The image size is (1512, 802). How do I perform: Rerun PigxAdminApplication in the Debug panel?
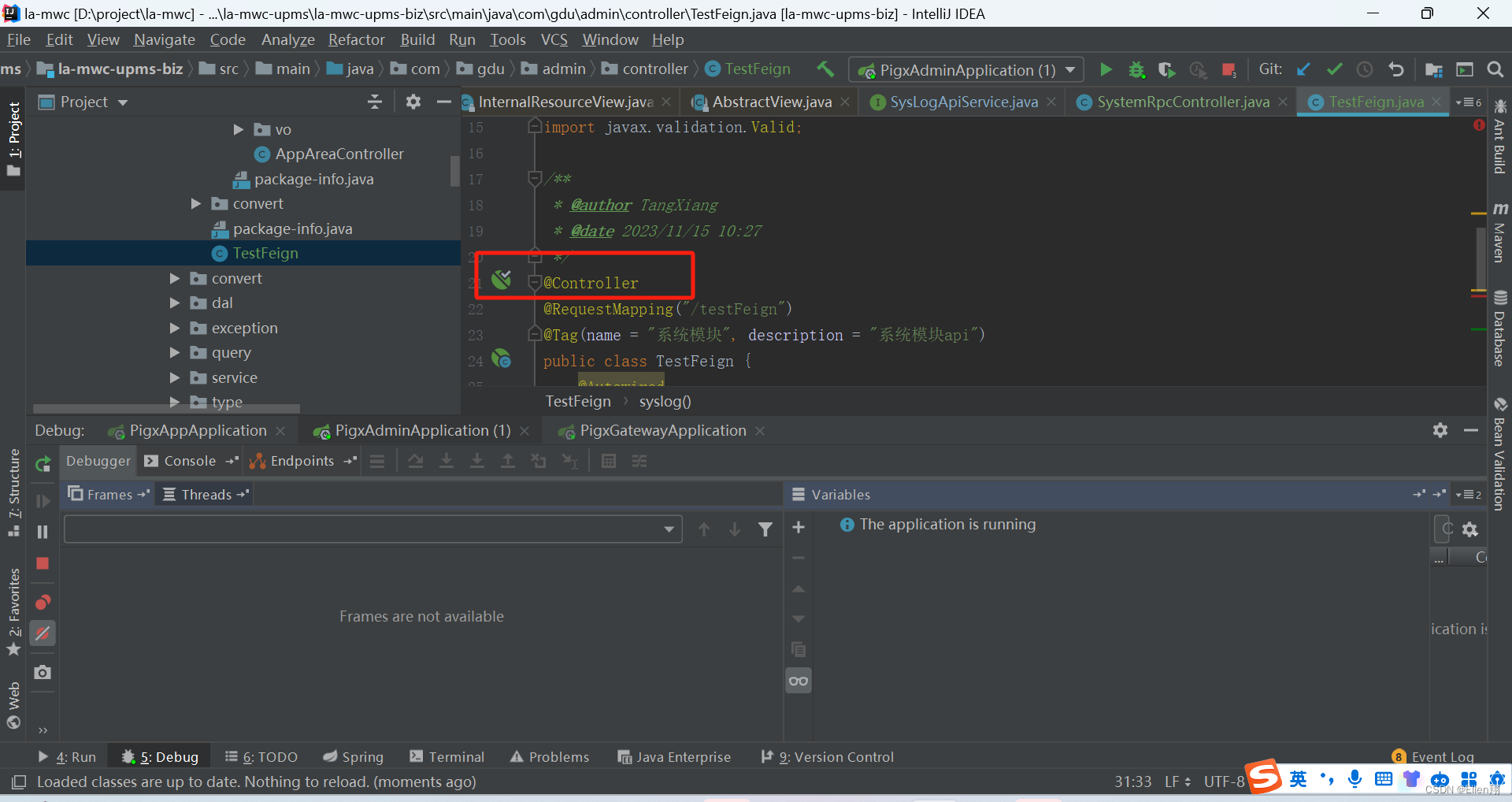pos(43,464)
